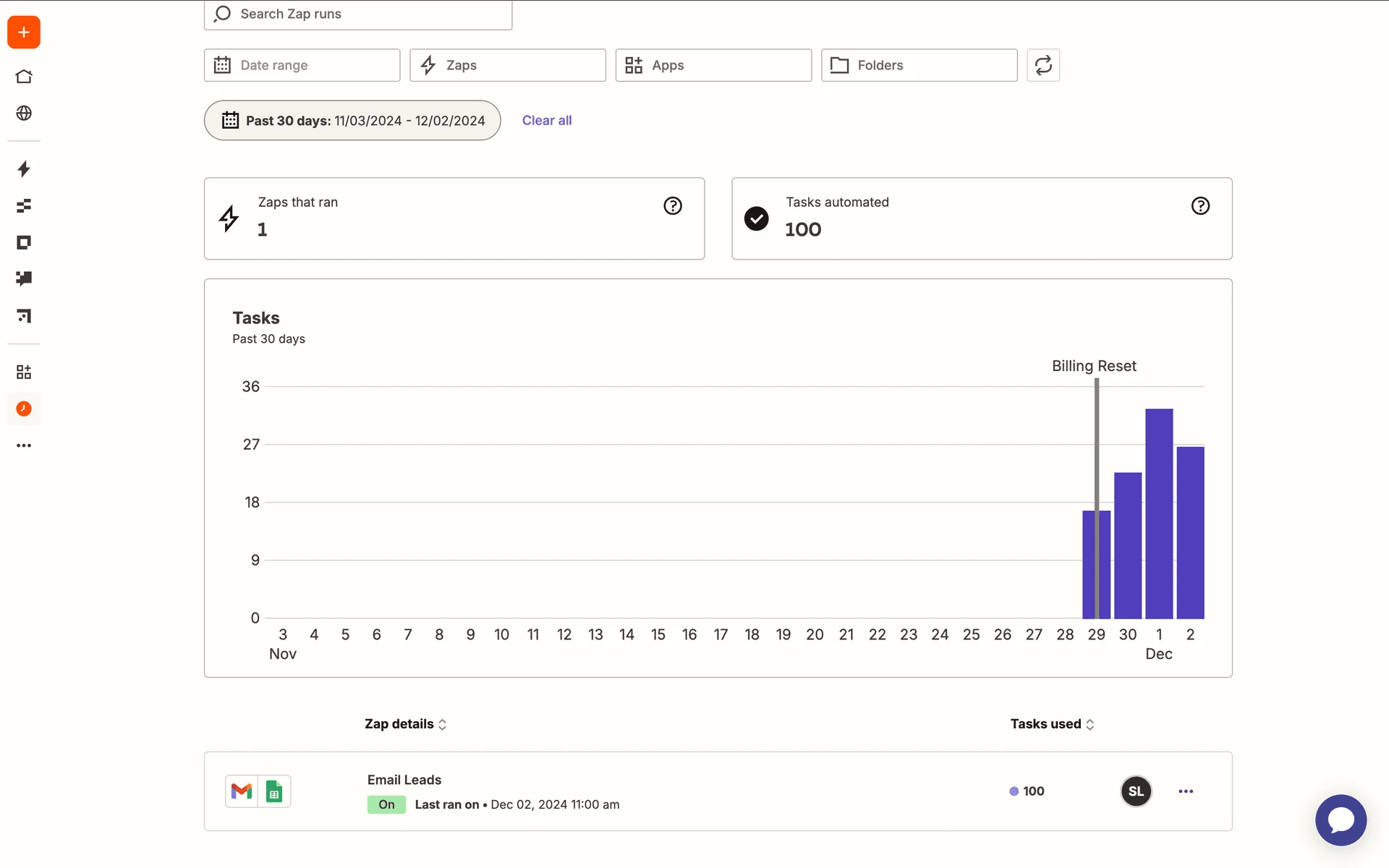Open the chat support bubble
Screen dimensions: 1389x868
[1341, 820]
